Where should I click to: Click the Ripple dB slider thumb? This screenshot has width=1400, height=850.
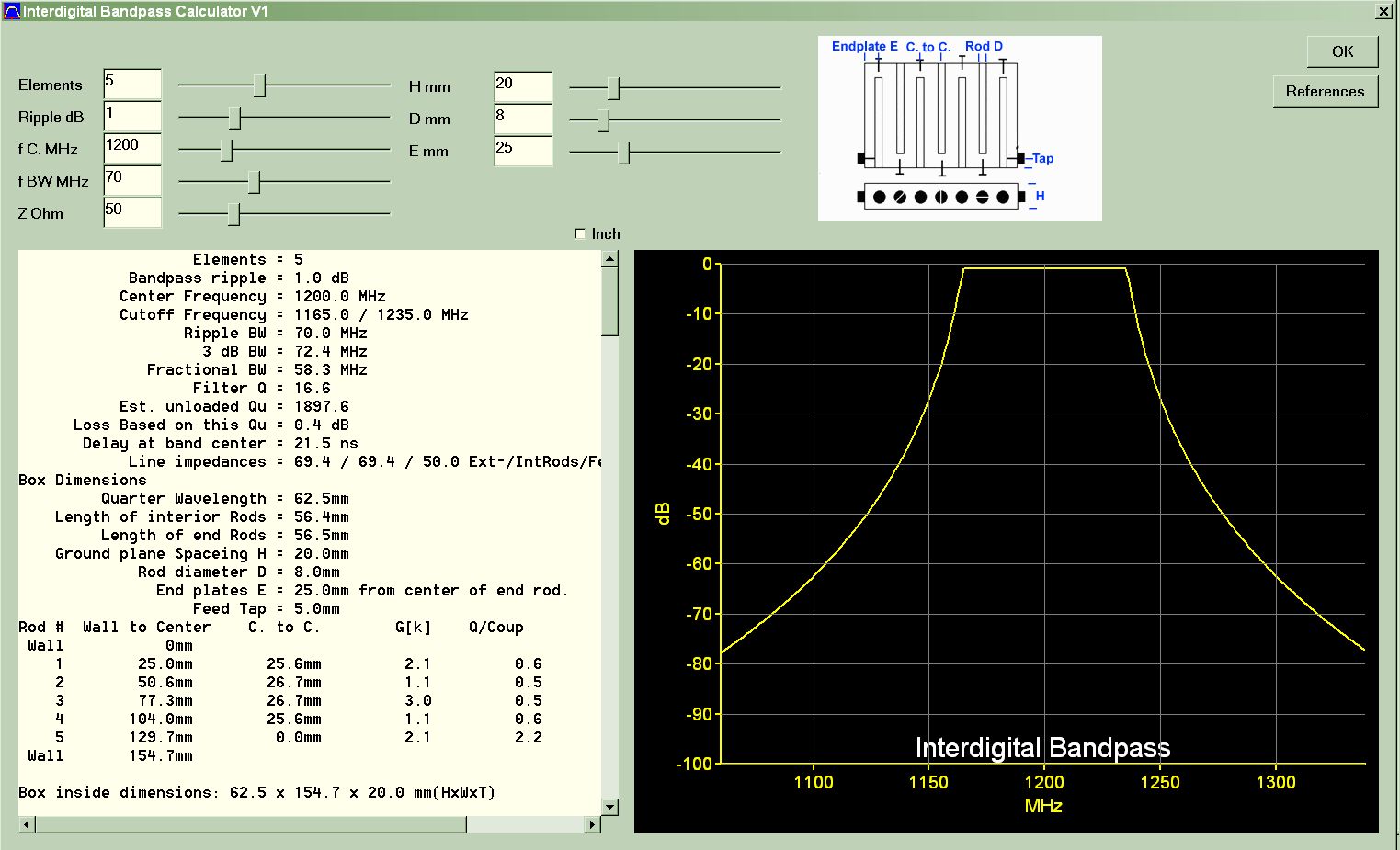click(x=234, y=118)
